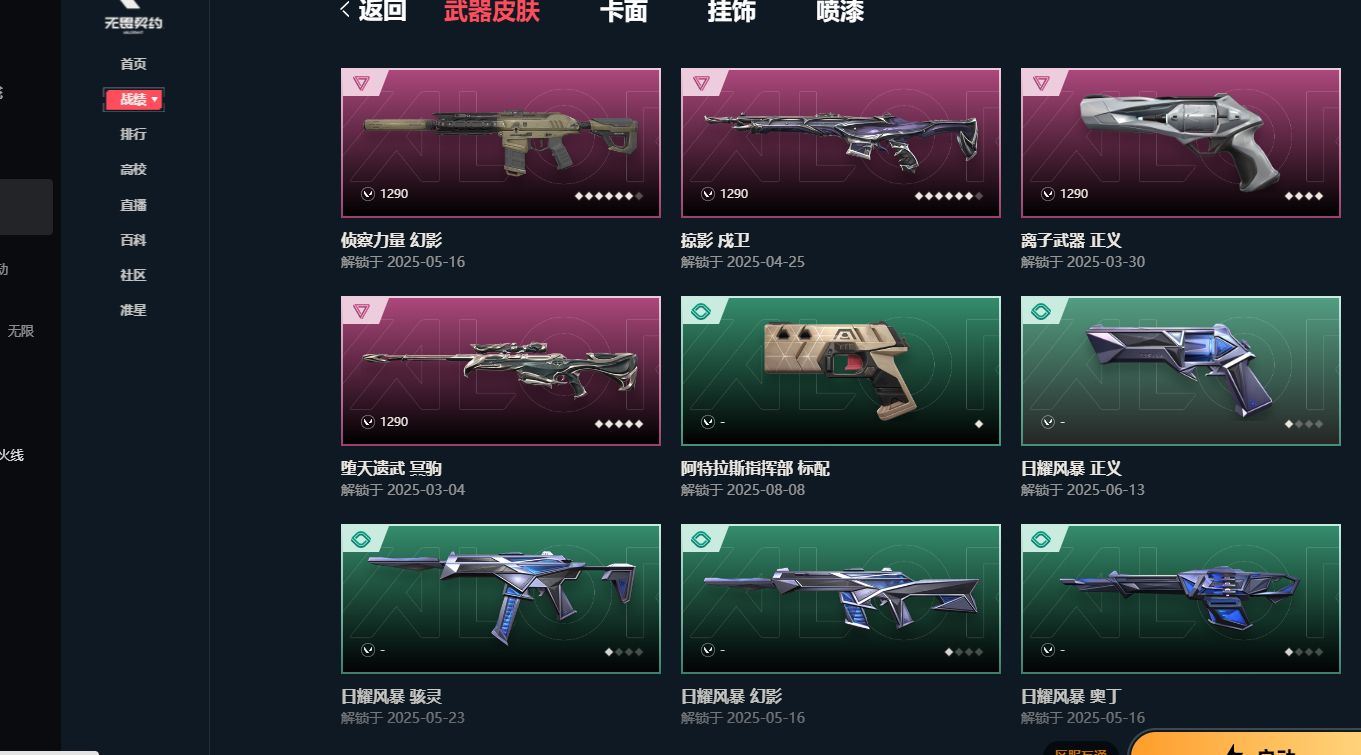Switch to the 卡面 tab
Image resolution: width=1361 pixels, height=755 pixels.
[x=623, y=11]
